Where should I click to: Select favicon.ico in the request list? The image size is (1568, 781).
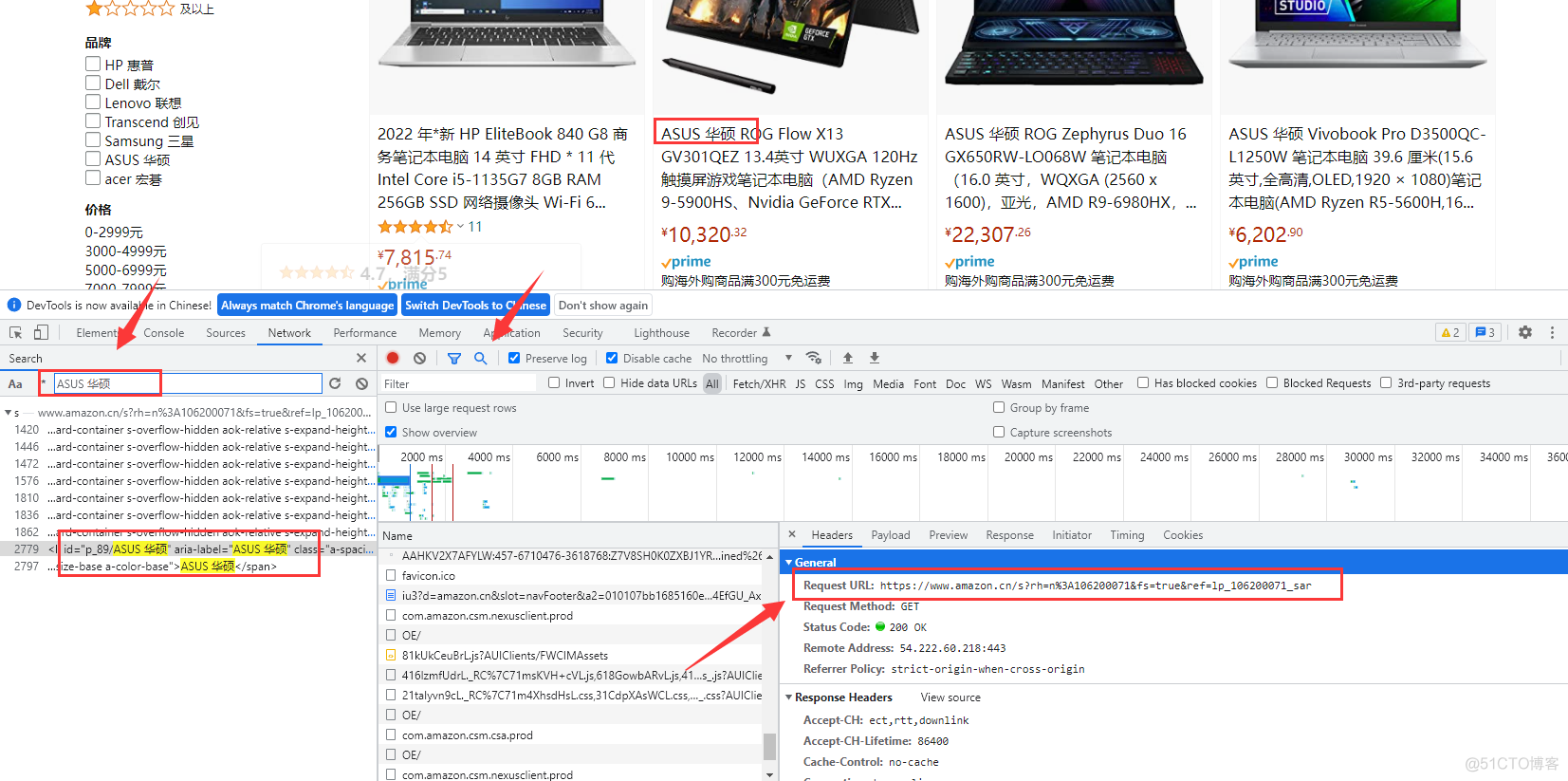pos(429,576)
